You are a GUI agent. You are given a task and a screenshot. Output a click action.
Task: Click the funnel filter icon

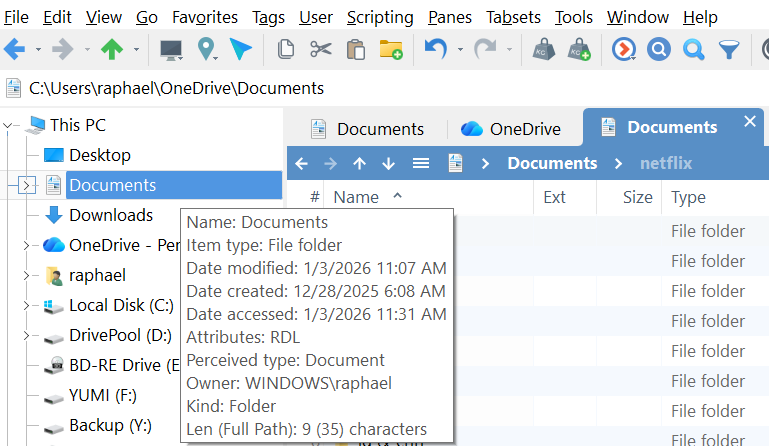(x=731, y=48)
